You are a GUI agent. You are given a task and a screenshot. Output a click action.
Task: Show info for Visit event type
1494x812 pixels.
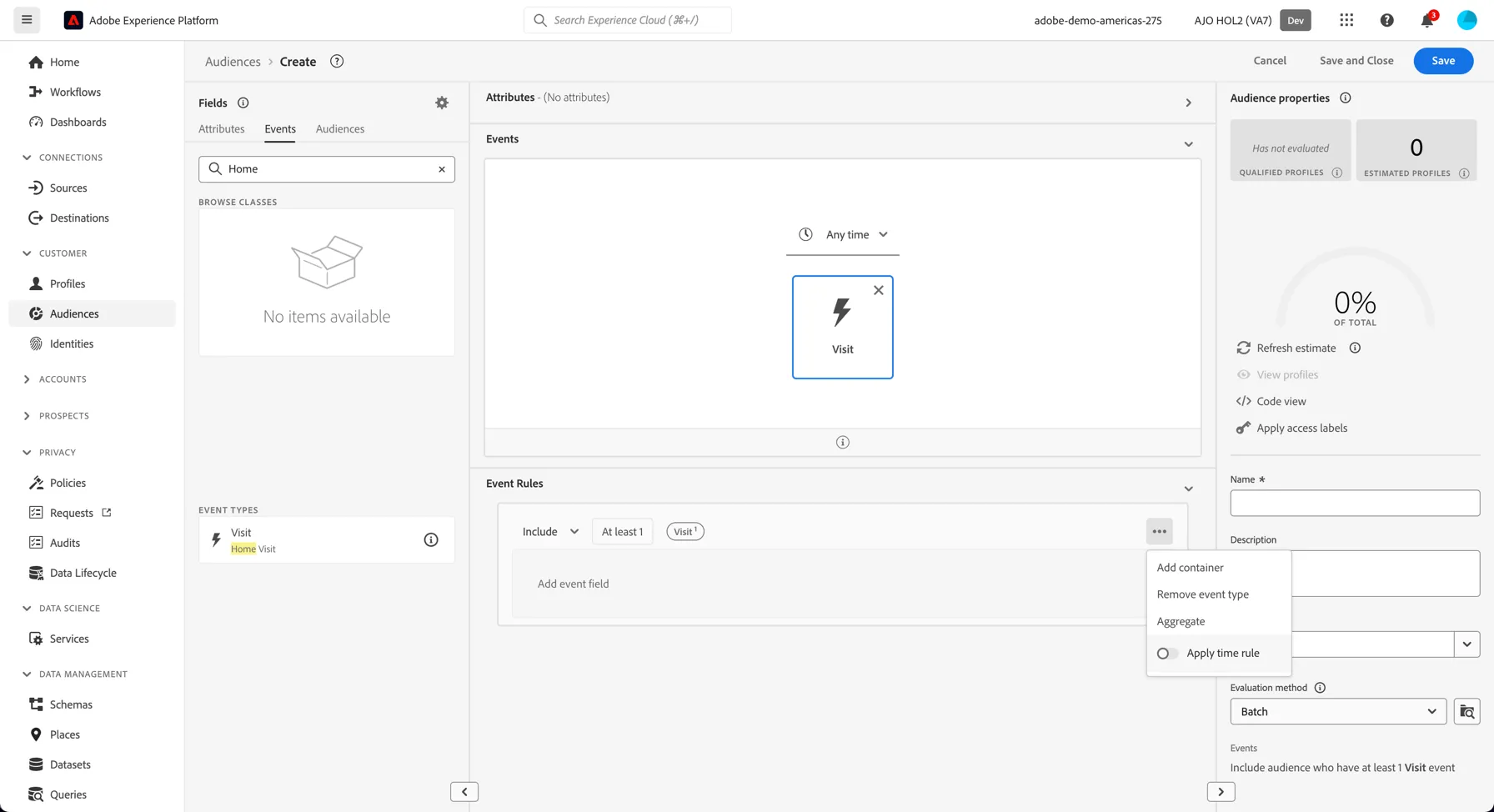(431, 540)
